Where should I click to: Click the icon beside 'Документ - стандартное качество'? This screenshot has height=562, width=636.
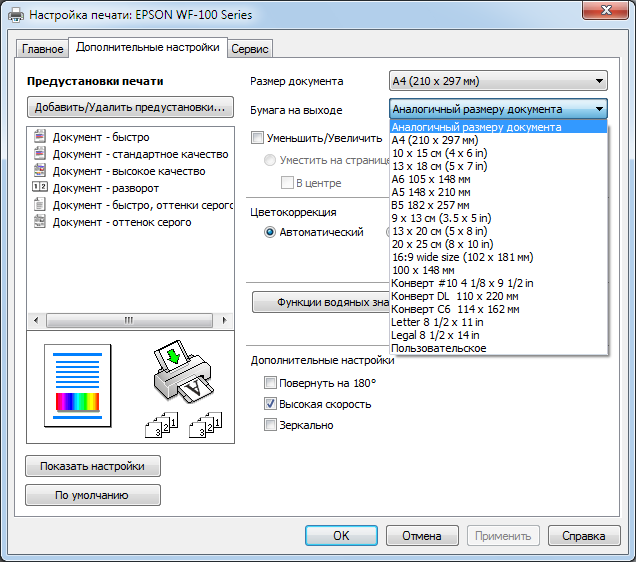[x=40, y=154]
